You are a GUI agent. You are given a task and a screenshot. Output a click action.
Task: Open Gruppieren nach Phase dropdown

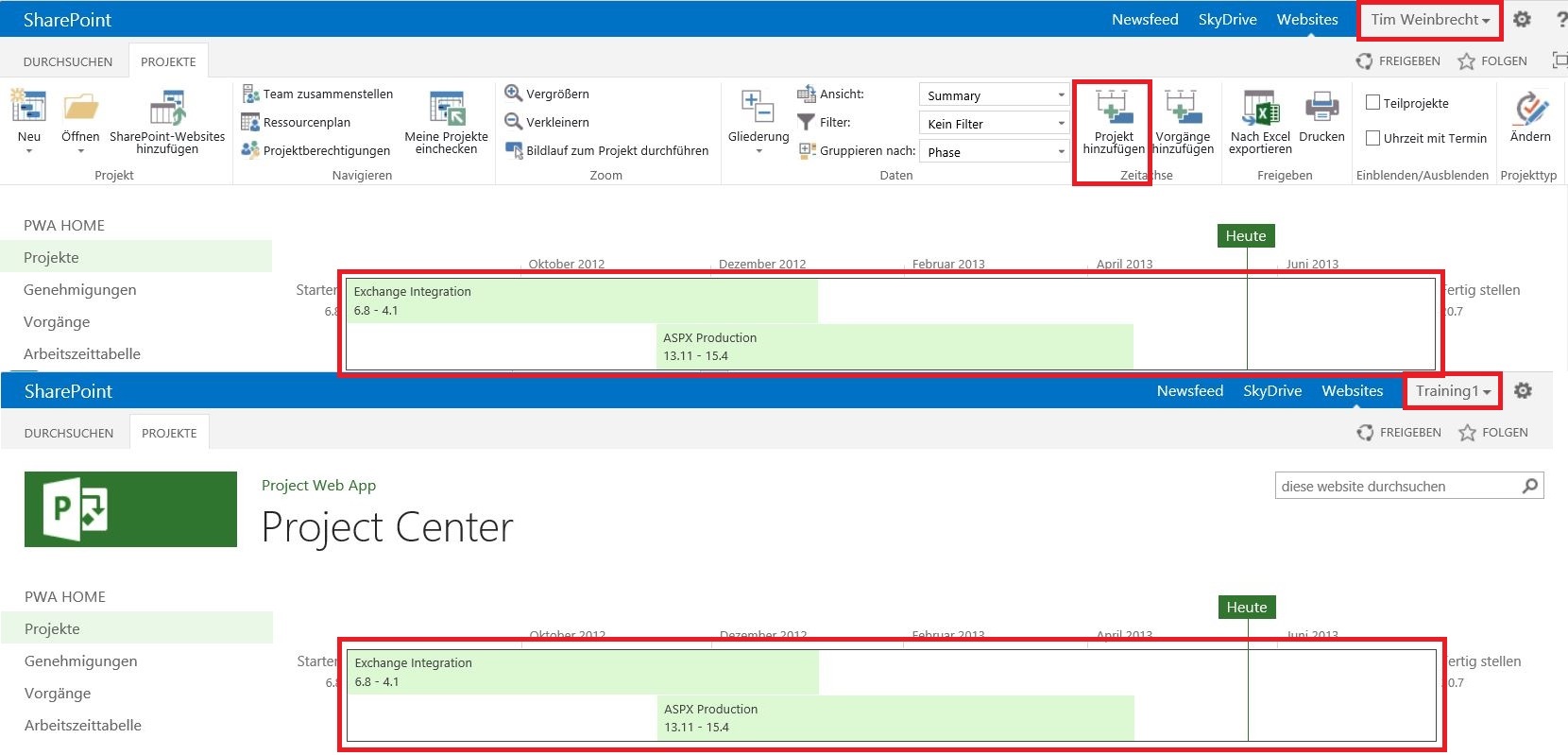click(995, 151)
